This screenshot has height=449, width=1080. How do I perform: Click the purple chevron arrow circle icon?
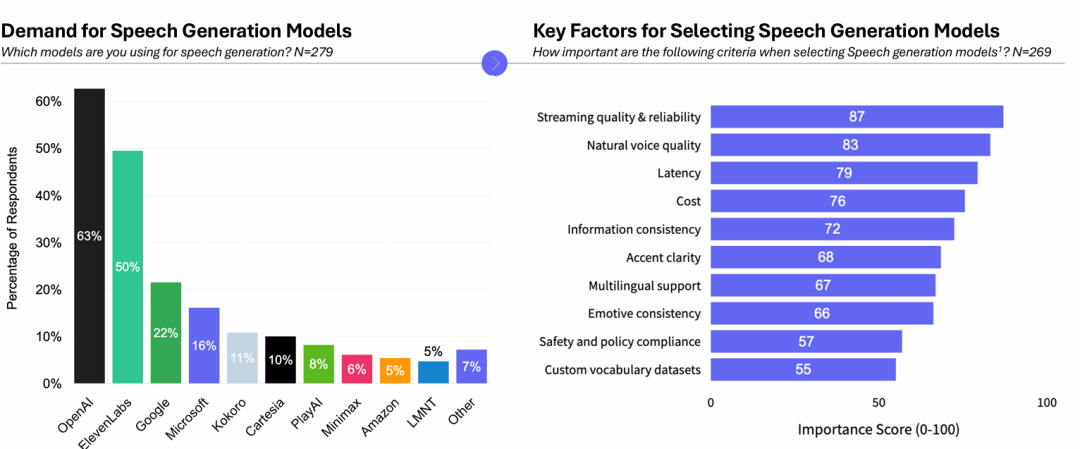click(x=495, y=63)
